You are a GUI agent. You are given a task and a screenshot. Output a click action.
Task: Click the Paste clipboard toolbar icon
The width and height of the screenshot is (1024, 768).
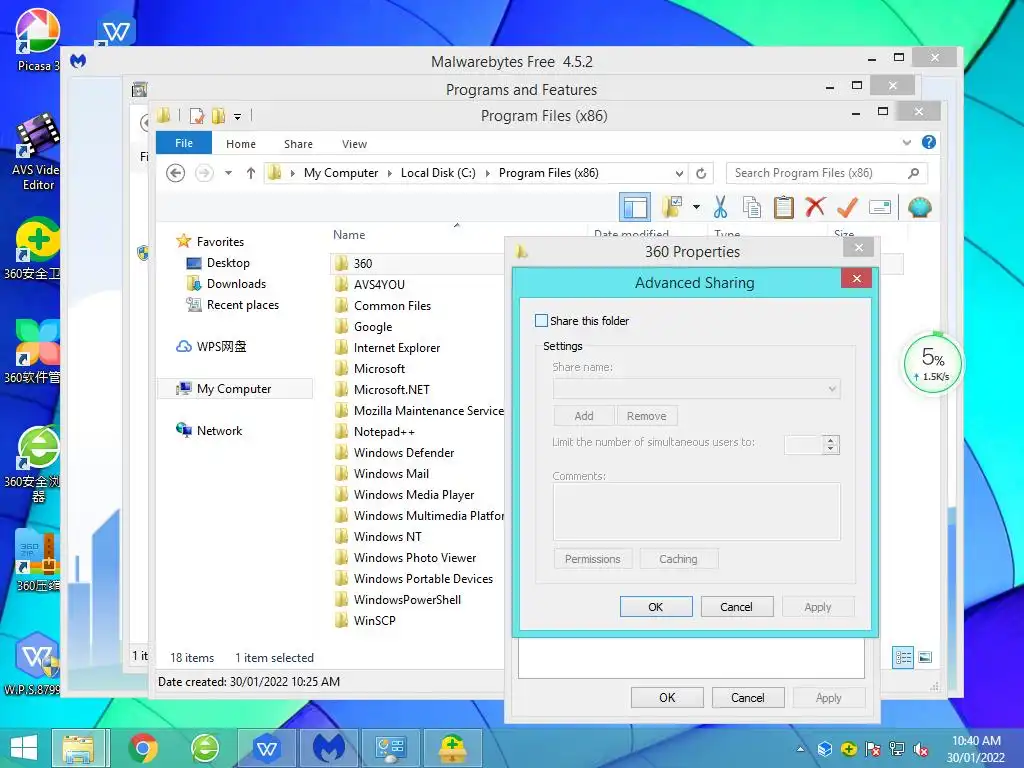point(784,208)
